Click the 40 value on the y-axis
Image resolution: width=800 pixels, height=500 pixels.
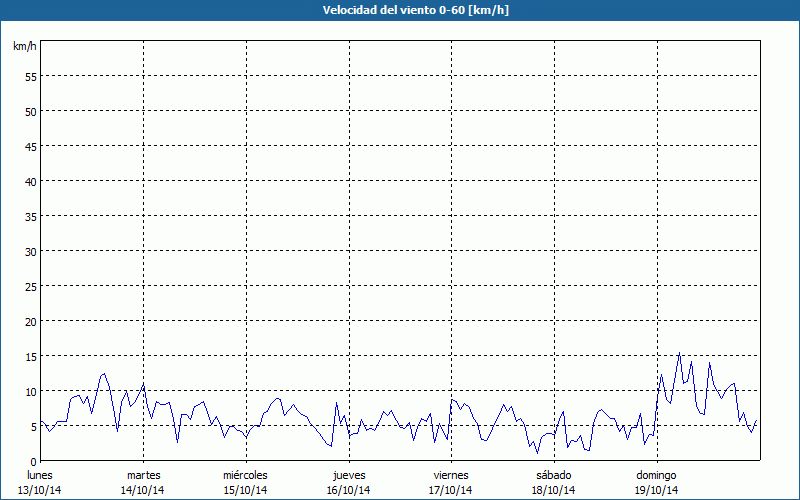coord(30,181)
